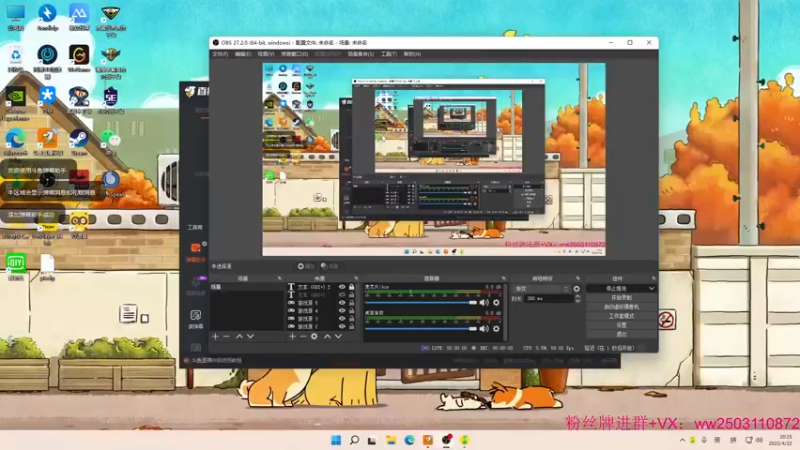The height and width of the screenshot is (450, 800).
Task: Open the 文件(F) menu
Action: [x=220, y=54]
